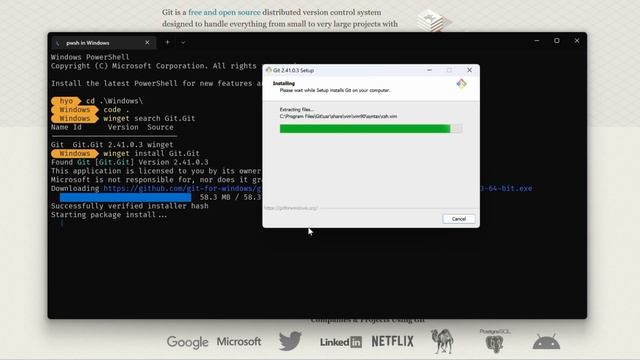
Task: Click the PowerShell icon in terminal tab
Action: click(58, 43)
